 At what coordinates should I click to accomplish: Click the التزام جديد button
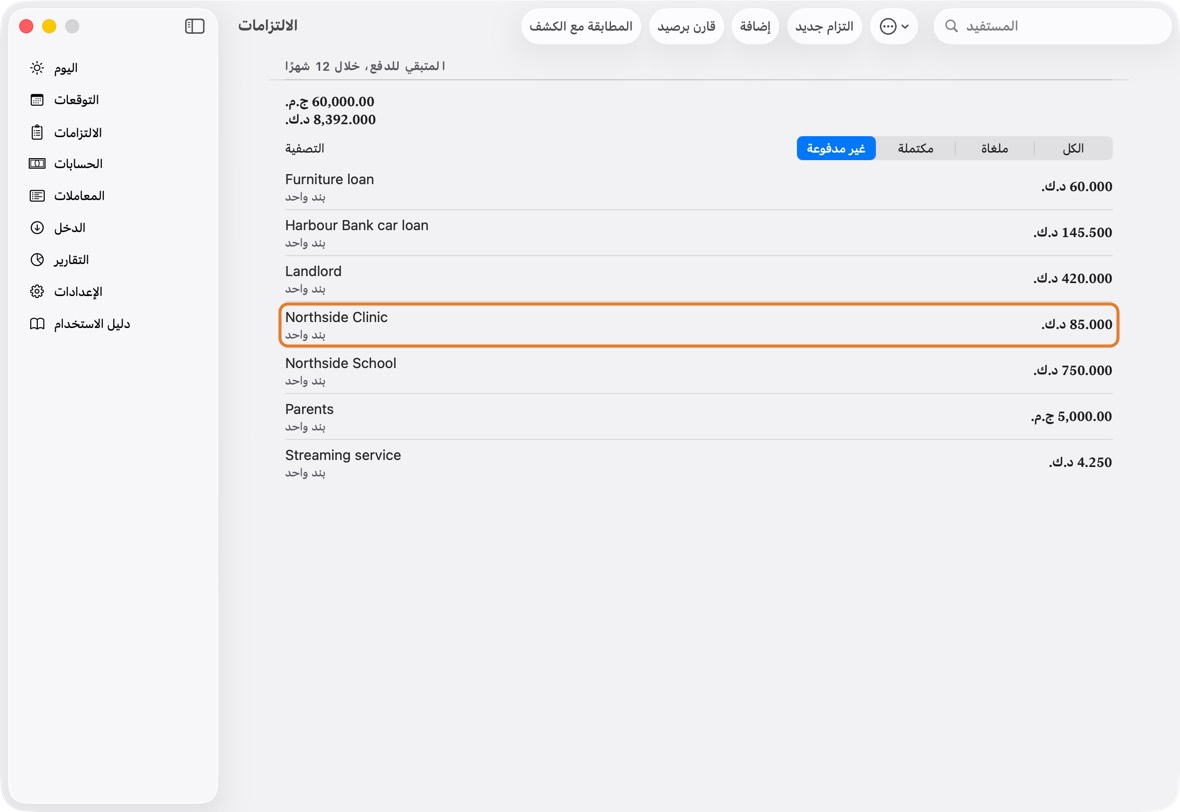pyautogui.click(x=824, y=26)
